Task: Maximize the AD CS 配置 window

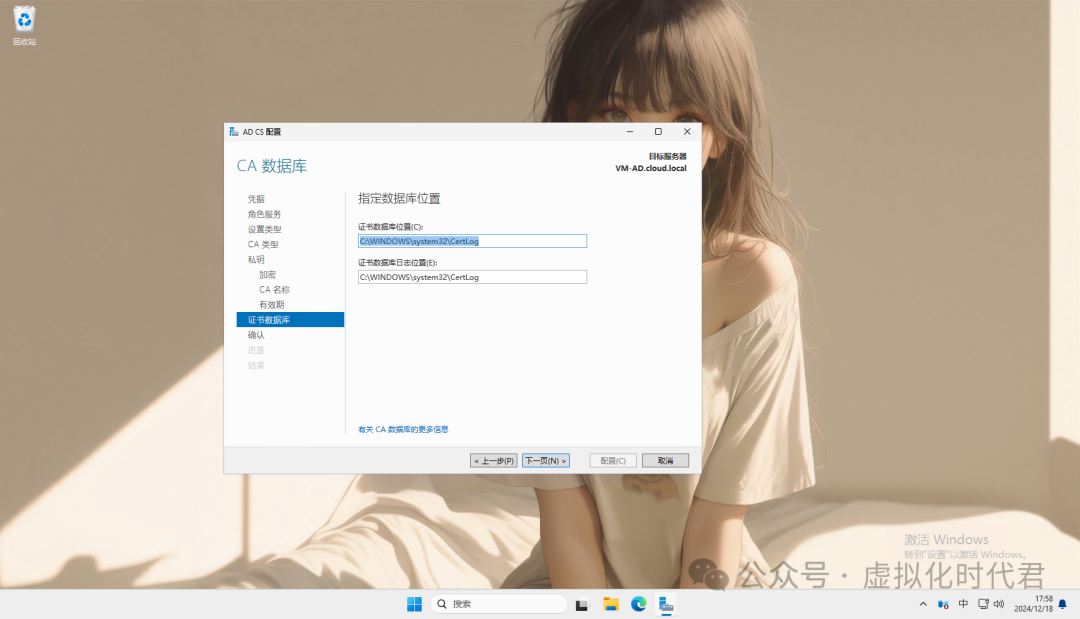Action: (x=658, y=132)
